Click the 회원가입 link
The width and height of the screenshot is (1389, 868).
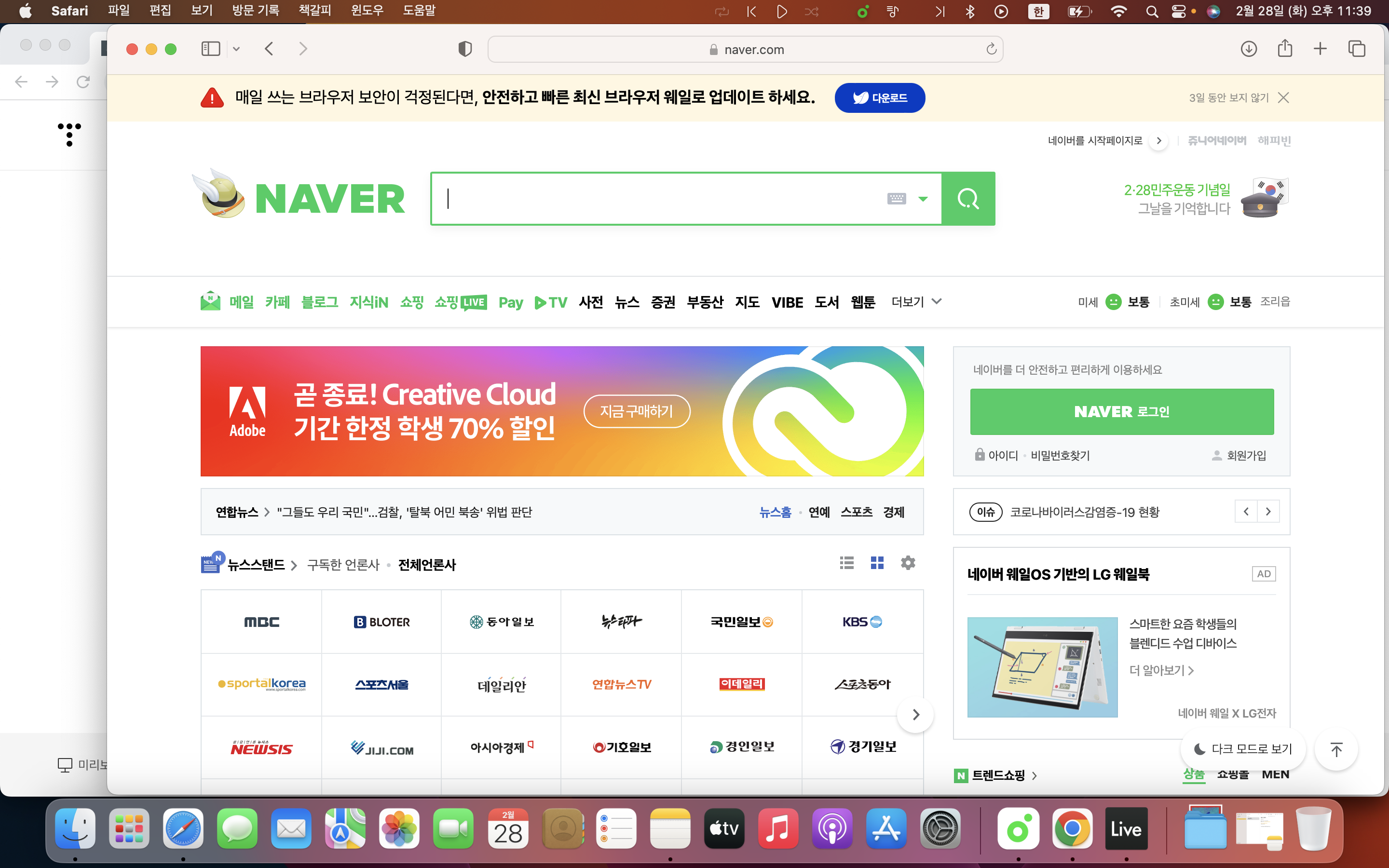click(1245, 455)
